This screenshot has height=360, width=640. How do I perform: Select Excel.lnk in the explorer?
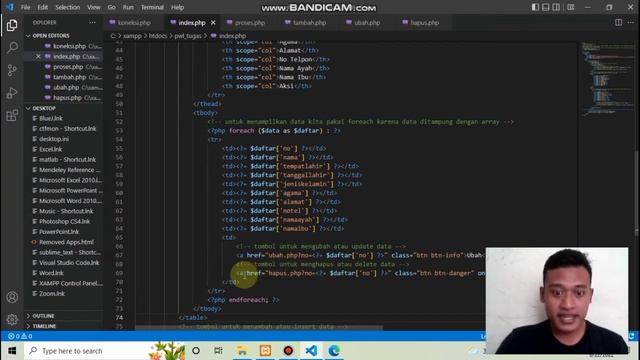click(51, 149)
